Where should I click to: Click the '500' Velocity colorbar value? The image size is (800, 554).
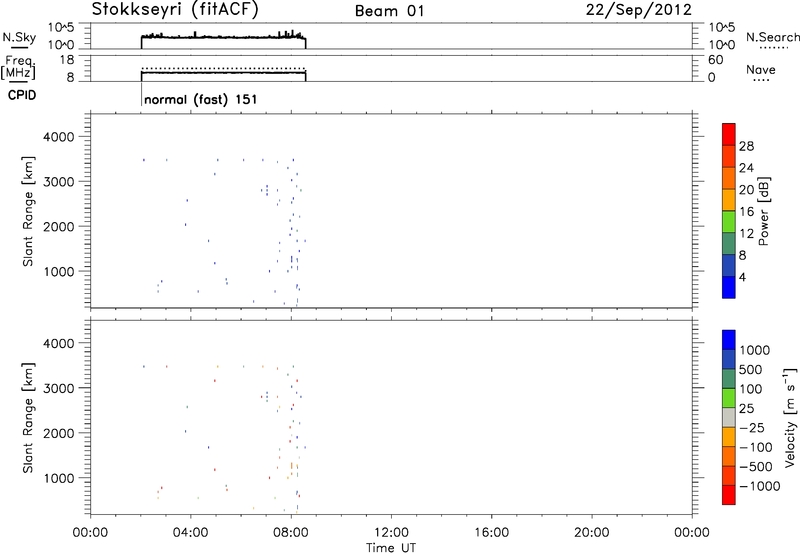(751, 370)
